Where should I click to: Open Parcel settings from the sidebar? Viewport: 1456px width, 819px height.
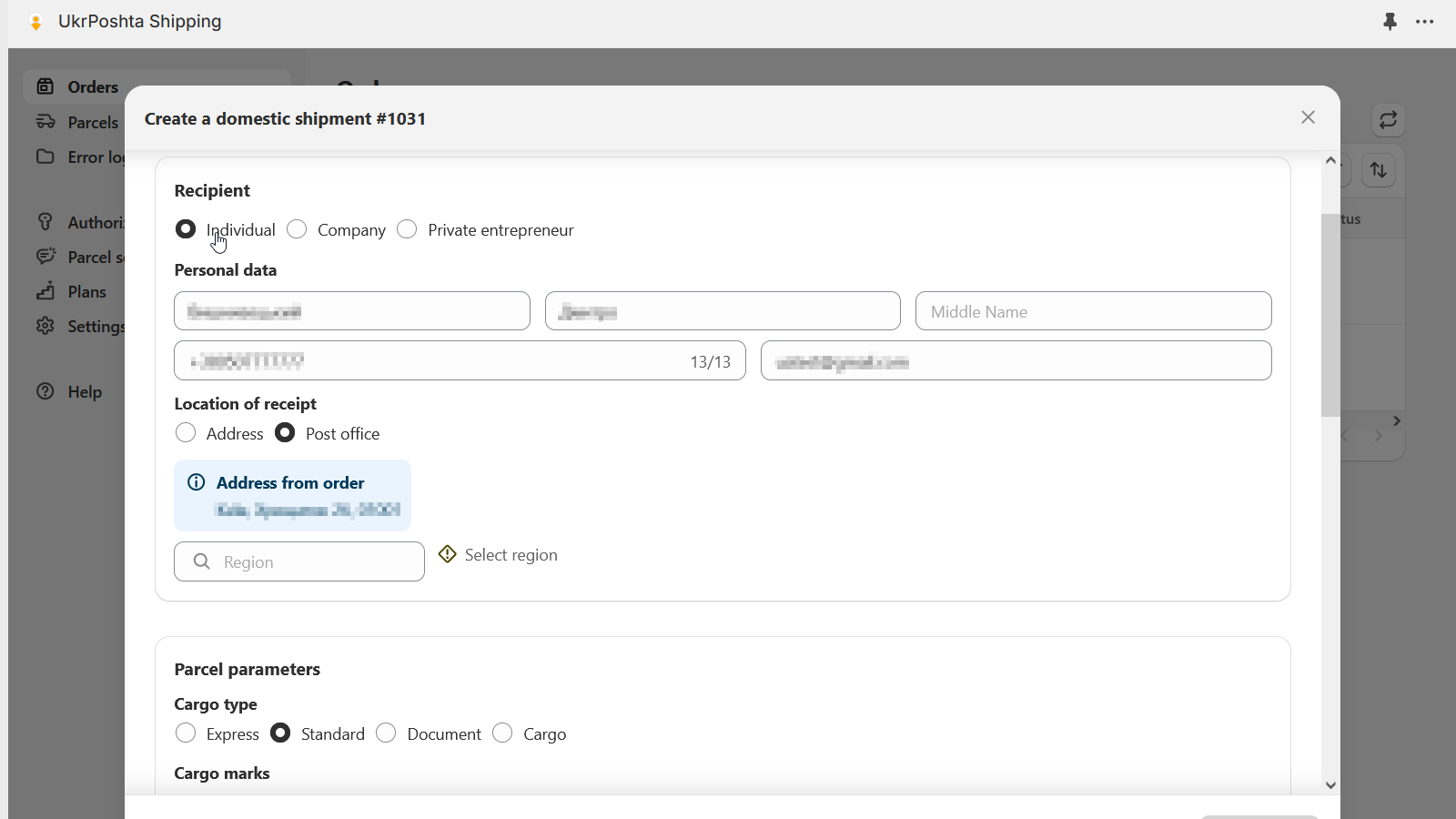coord(46,257)
